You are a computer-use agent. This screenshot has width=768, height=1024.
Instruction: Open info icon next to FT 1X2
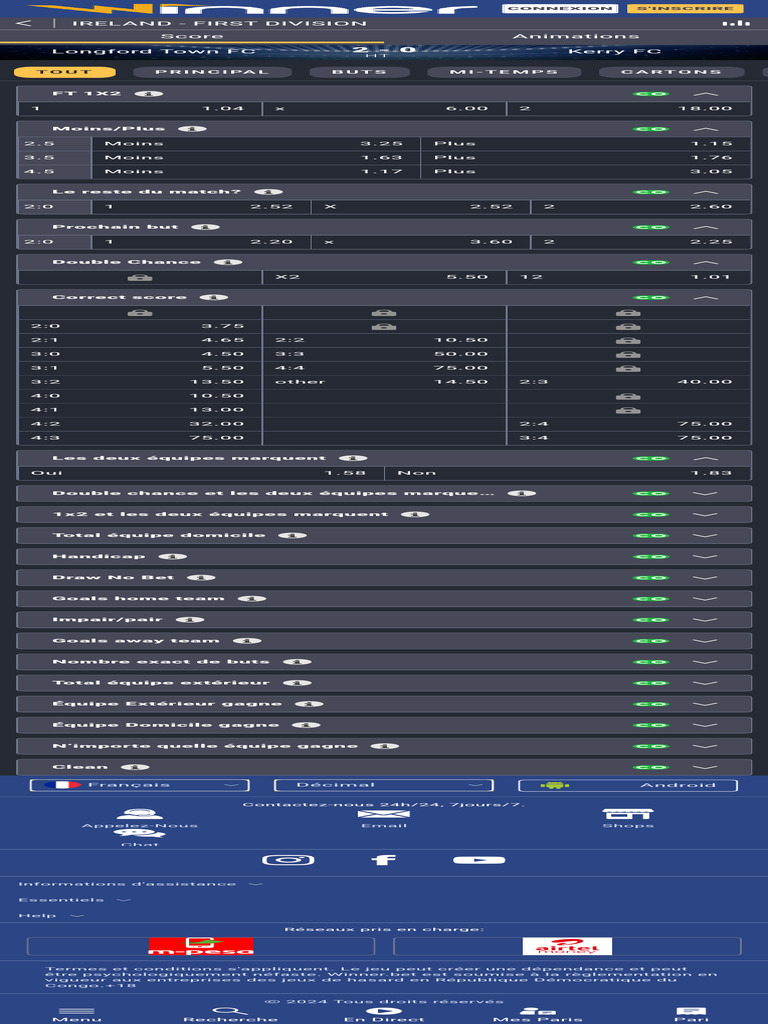point(148,93)
